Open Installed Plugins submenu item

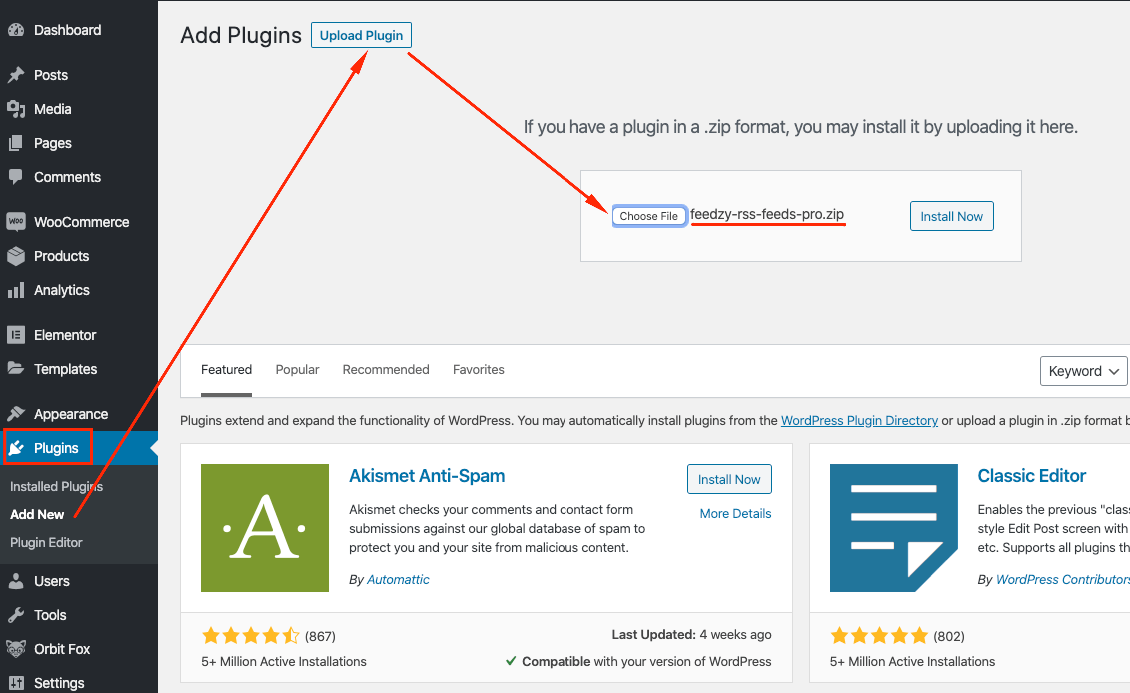(x=57, y=487)
